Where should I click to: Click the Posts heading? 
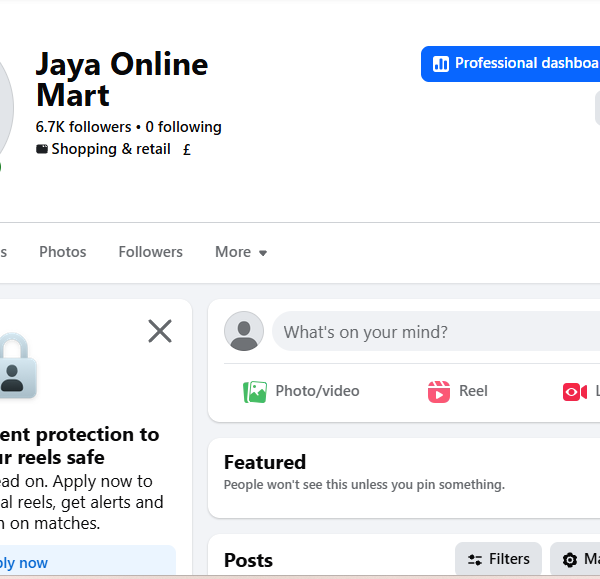pos(248,561)
